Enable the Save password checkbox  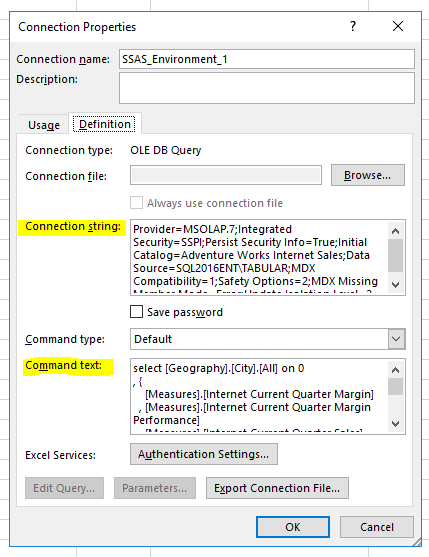click(136, 312)
